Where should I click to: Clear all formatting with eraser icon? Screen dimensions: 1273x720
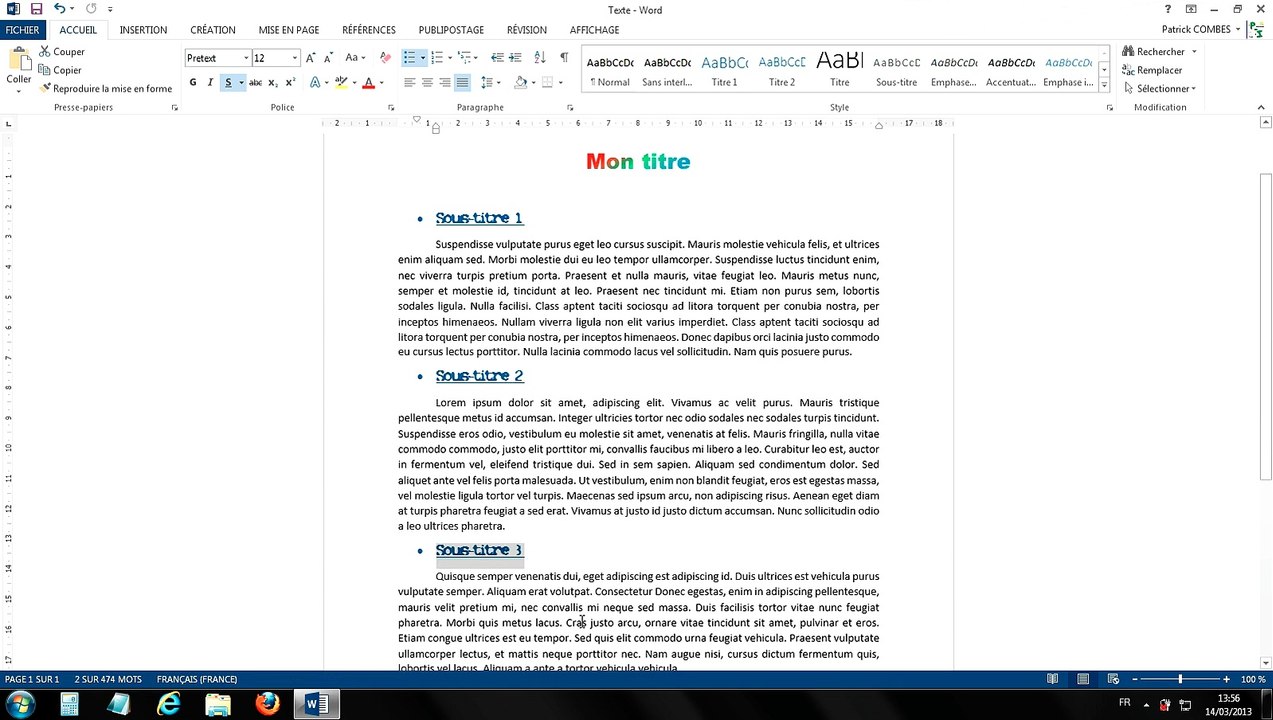[x=386, y=57]
